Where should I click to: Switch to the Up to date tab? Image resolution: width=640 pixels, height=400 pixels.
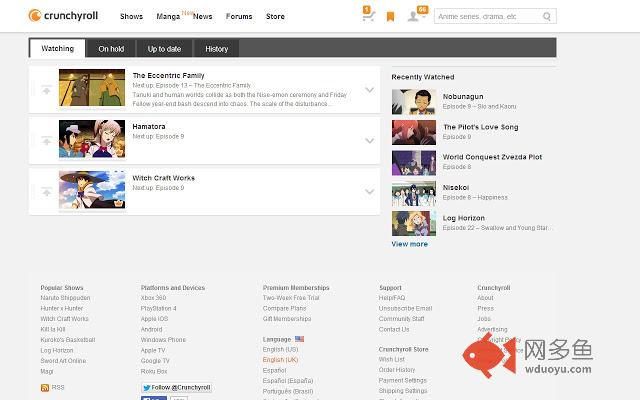point(164,49)
